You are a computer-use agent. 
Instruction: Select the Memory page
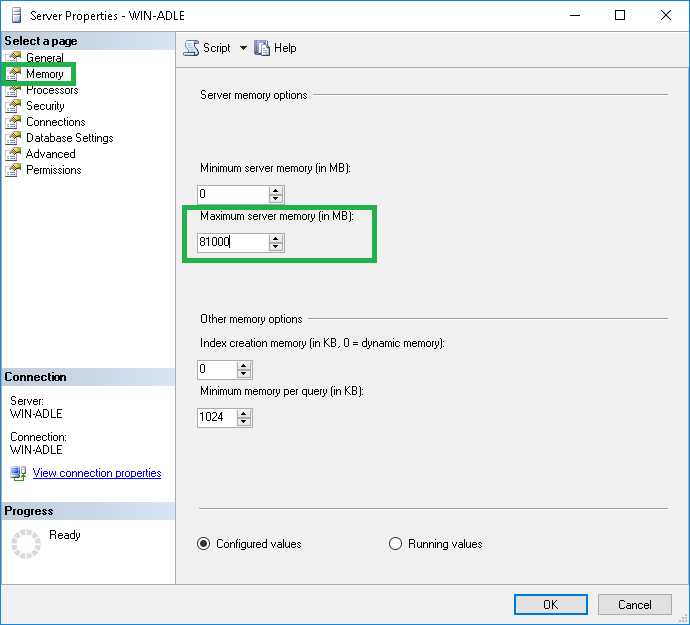pos(44,74)
